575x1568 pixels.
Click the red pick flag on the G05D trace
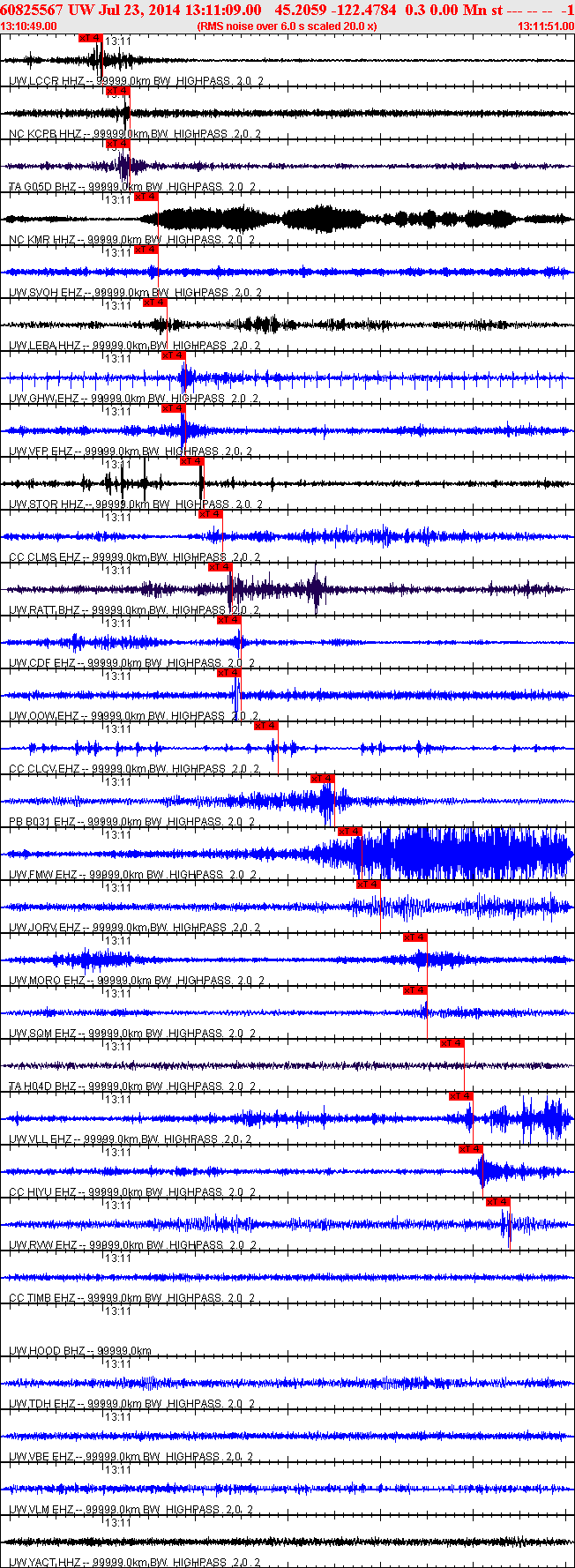coord(117,144)
